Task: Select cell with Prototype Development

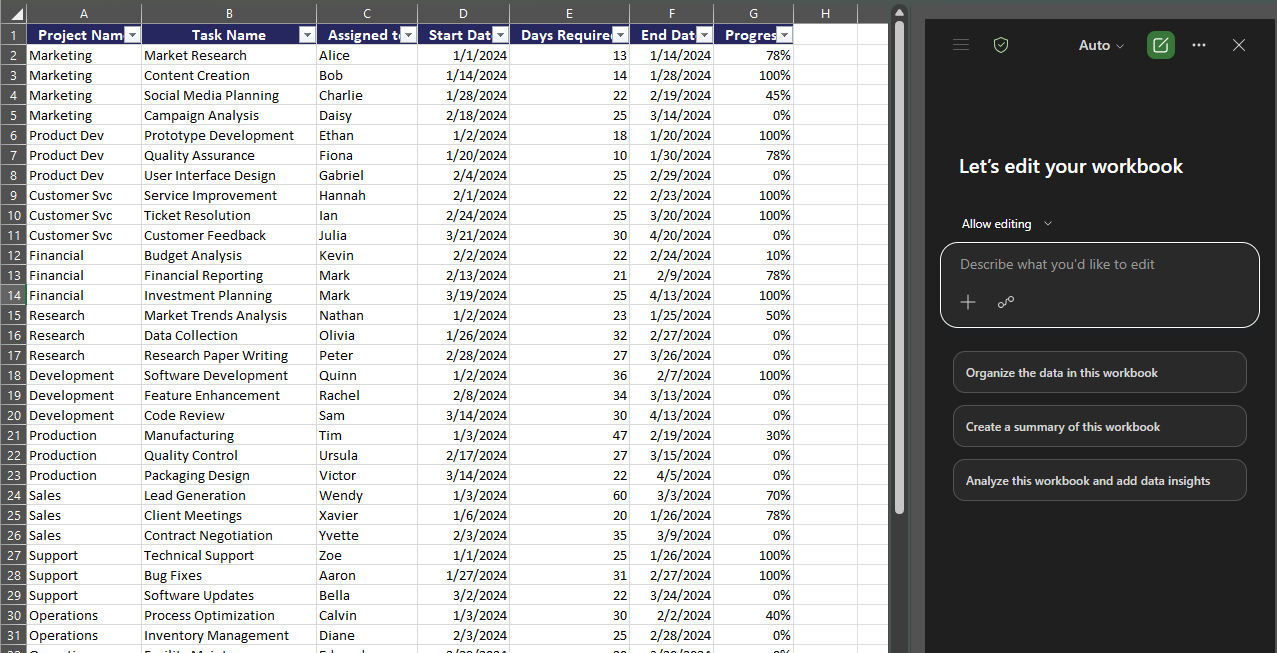Action: click(x=229, y=135)
